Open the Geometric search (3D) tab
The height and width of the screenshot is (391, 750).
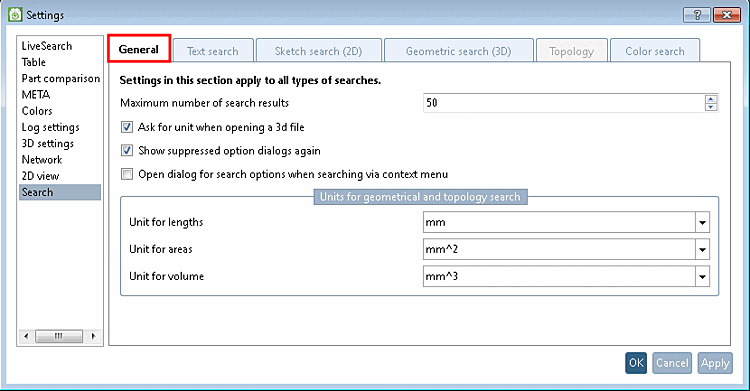458,51
